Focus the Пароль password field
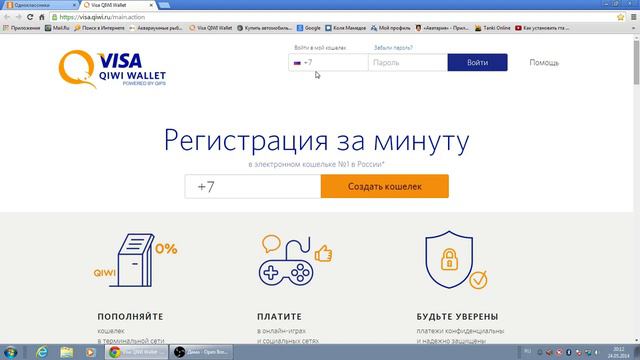The height and width of the screenshot is (360, 640). click(x=408, y=62)
